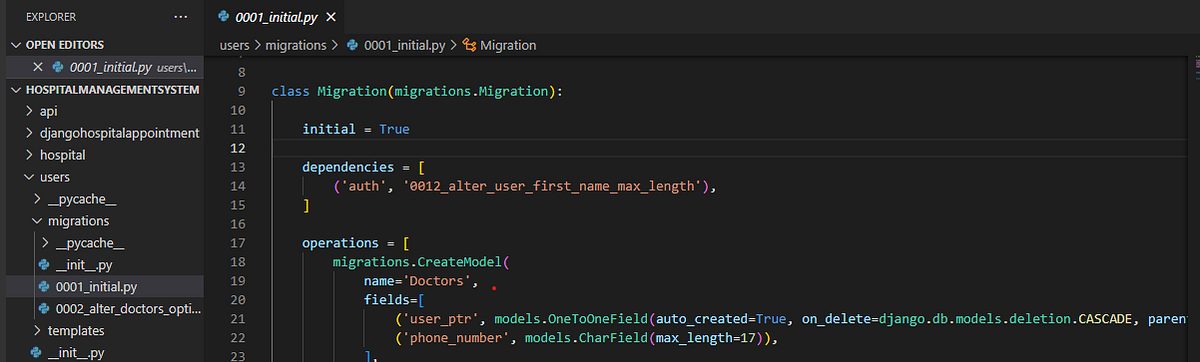Collapse the HOSPITALMANAGEMENTSYSTEM root folder
The height and width of the screenshot is (362, 1200).
click(x=16, y=89)
